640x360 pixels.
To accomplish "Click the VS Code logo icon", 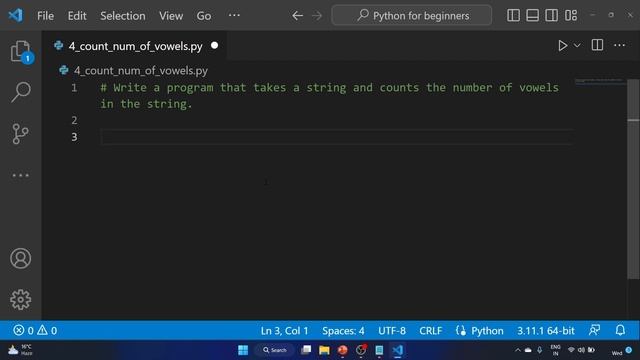I will [16, 16].
